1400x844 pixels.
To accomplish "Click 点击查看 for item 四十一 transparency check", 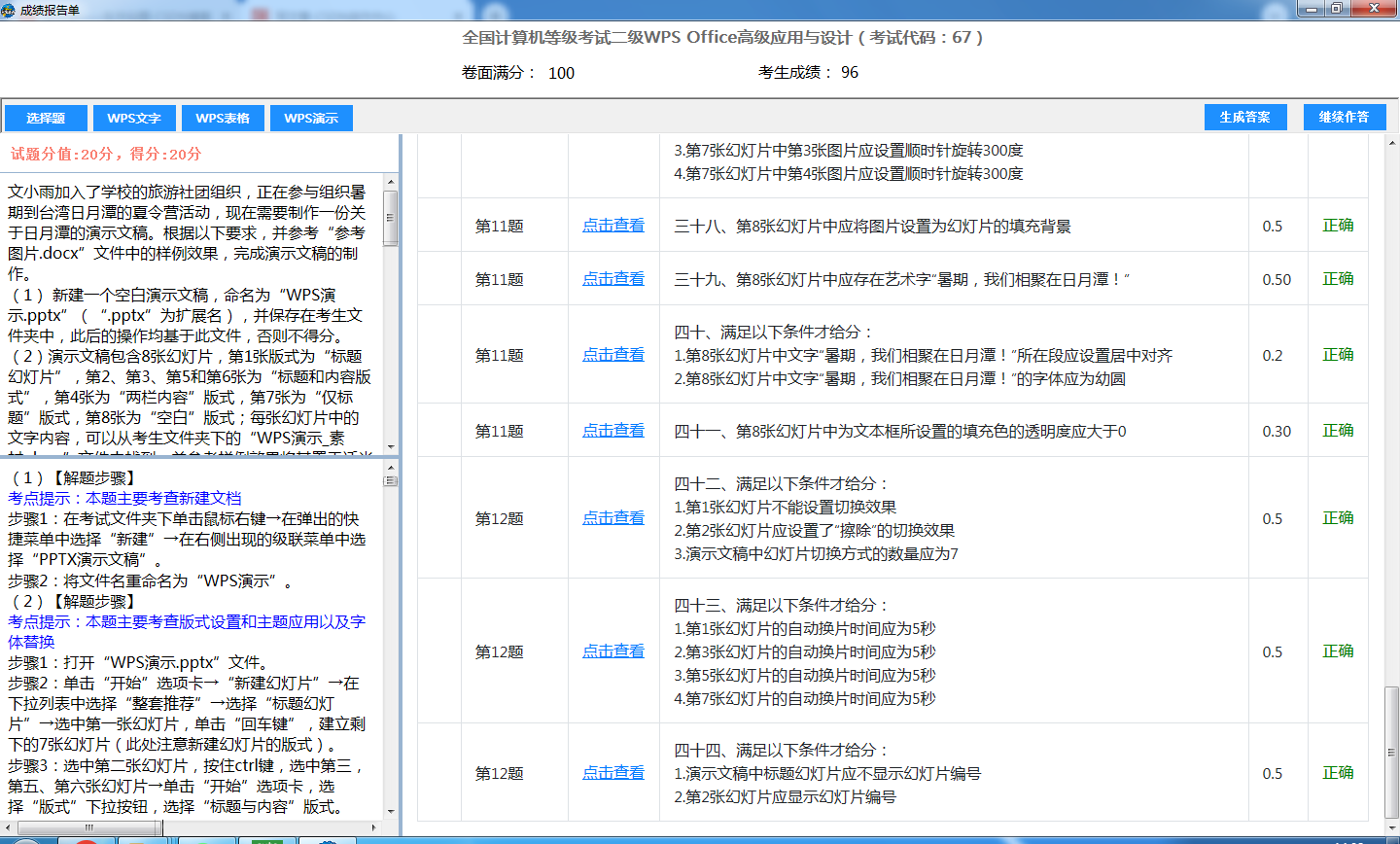I will [x=613, y=431].
